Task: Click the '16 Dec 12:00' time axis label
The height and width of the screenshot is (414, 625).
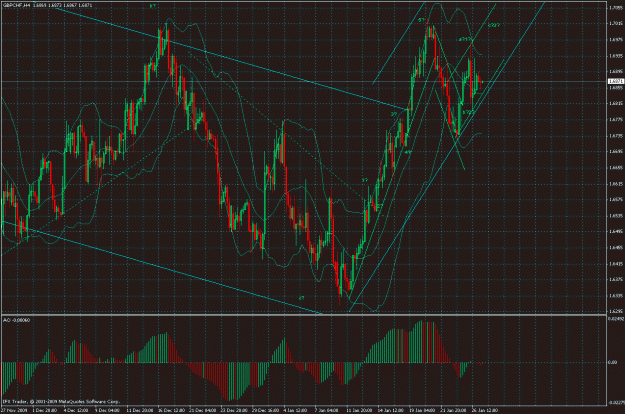Action: pos(171,410)
